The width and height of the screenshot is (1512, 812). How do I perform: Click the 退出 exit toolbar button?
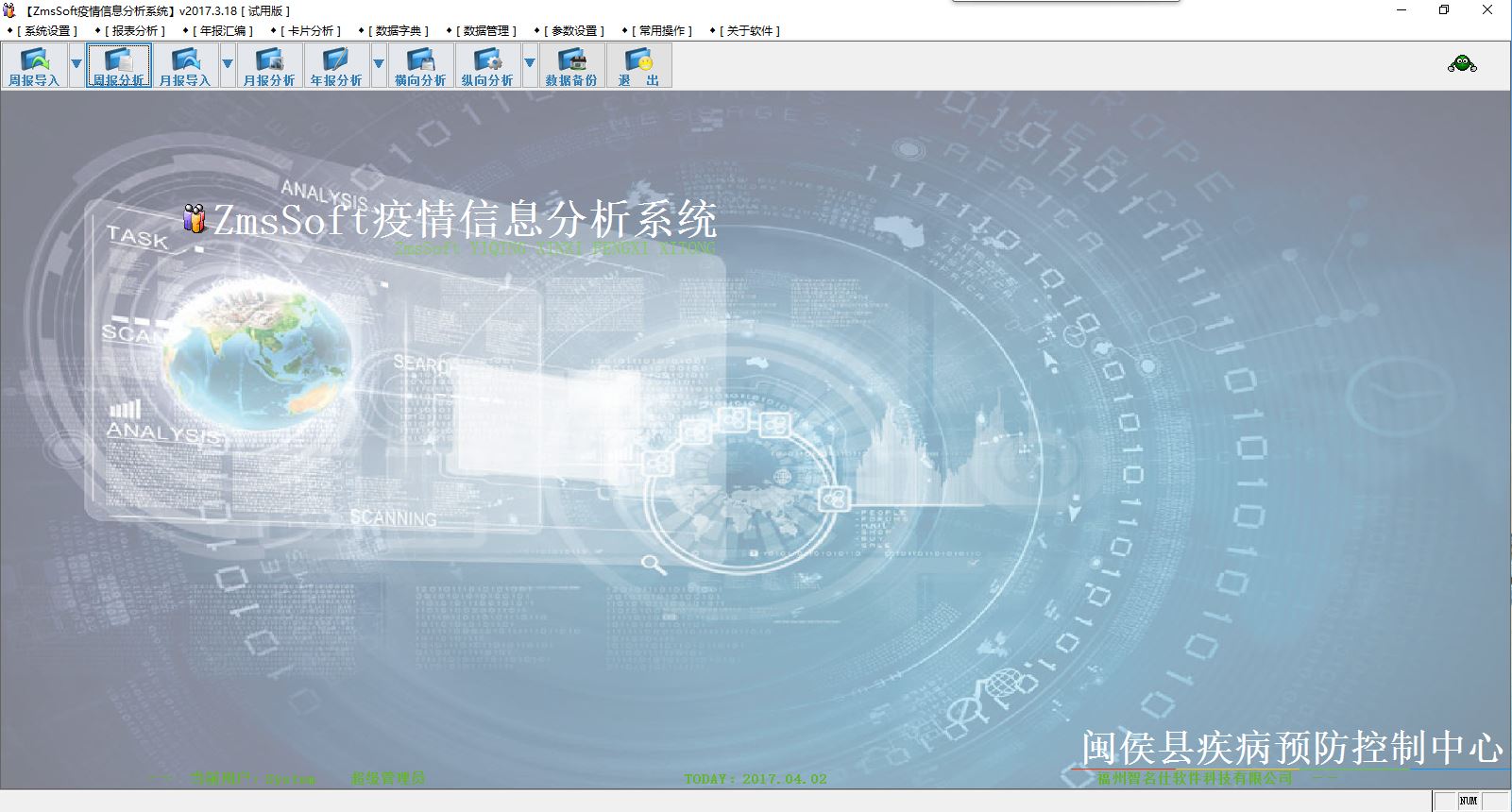[639, 66]
